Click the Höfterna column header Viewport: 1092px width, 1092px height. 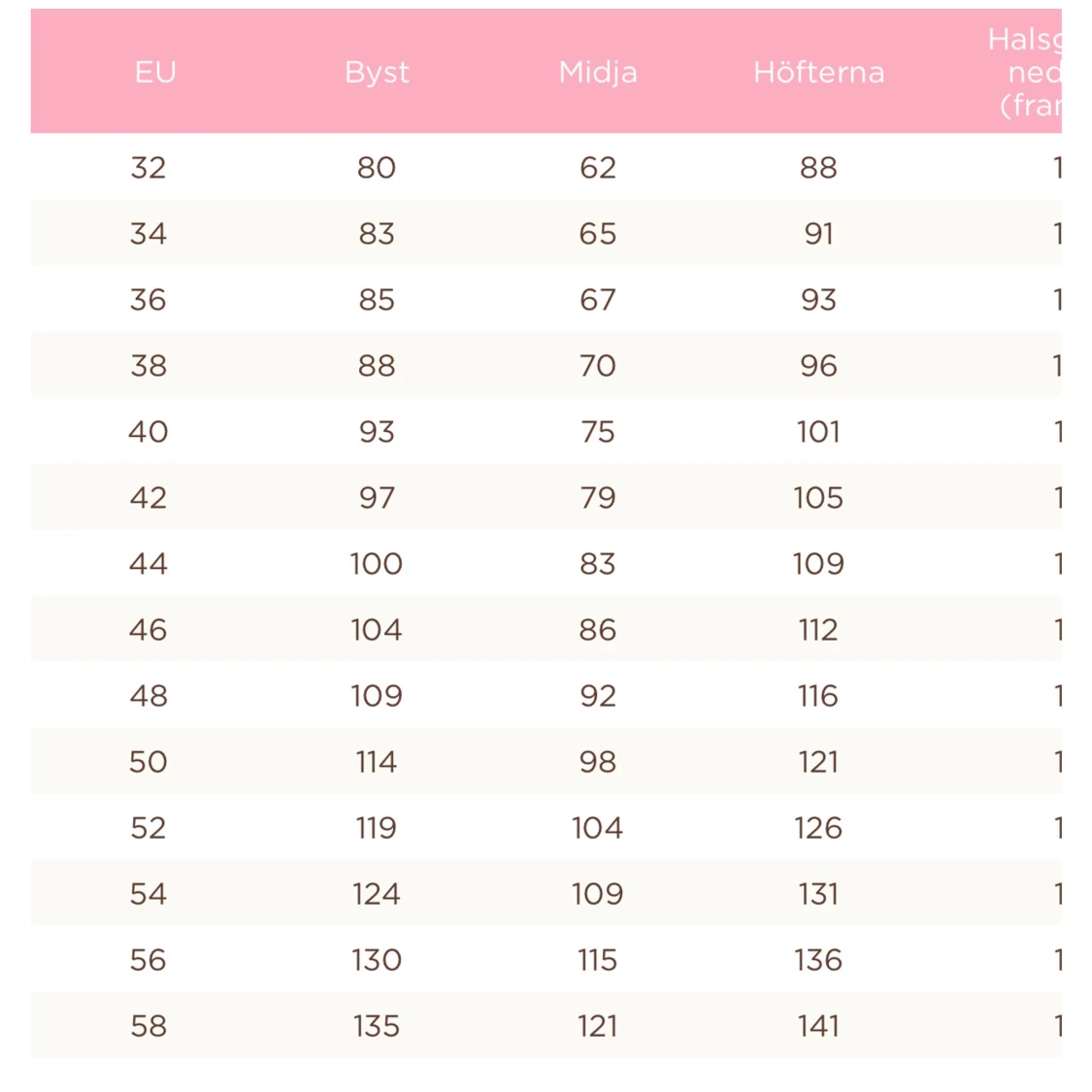[818, 72]
